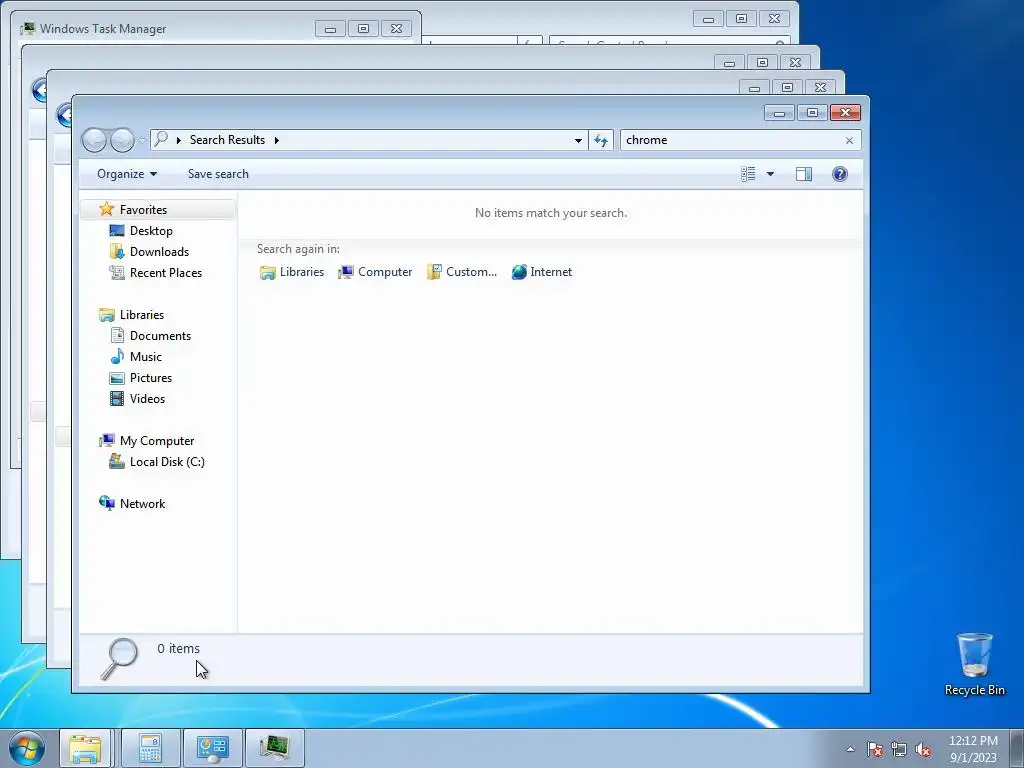The height and width of the screenshot is (768, 1024).
Task: Click the refresh button in address bar
Action: [601, 140]
